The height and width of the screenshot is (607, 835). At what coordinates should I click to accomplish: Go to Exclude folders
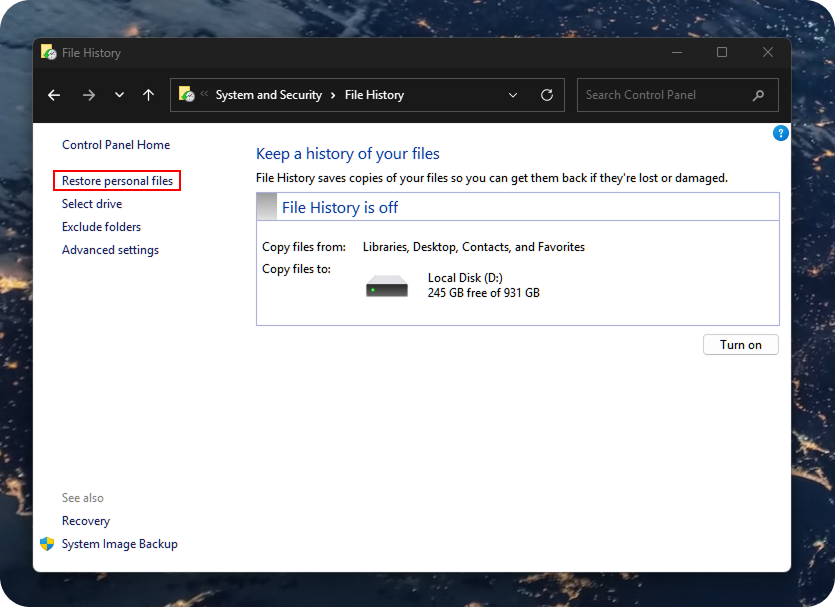101,227
